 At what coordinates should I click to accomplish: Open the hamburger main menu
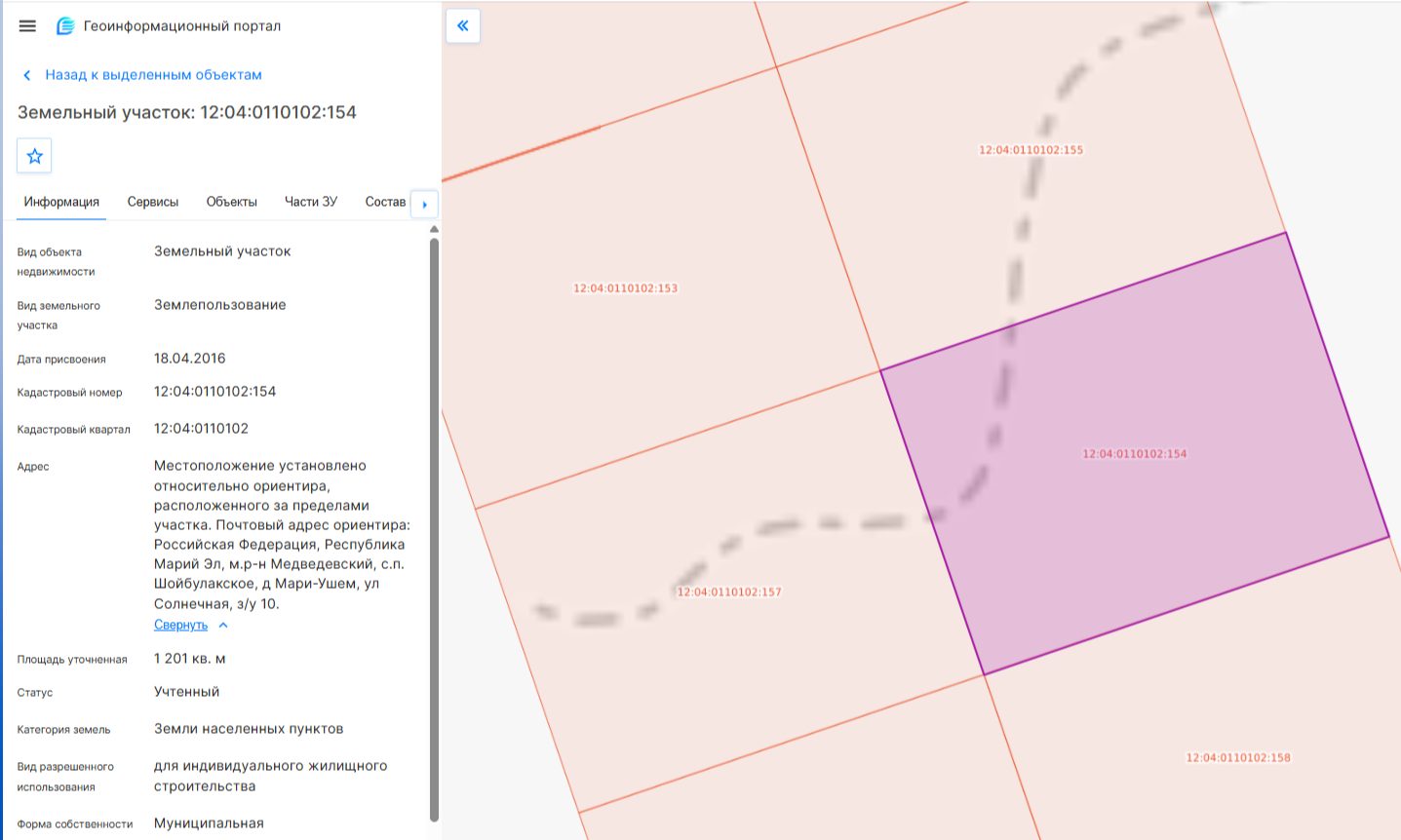coord(27,26)
